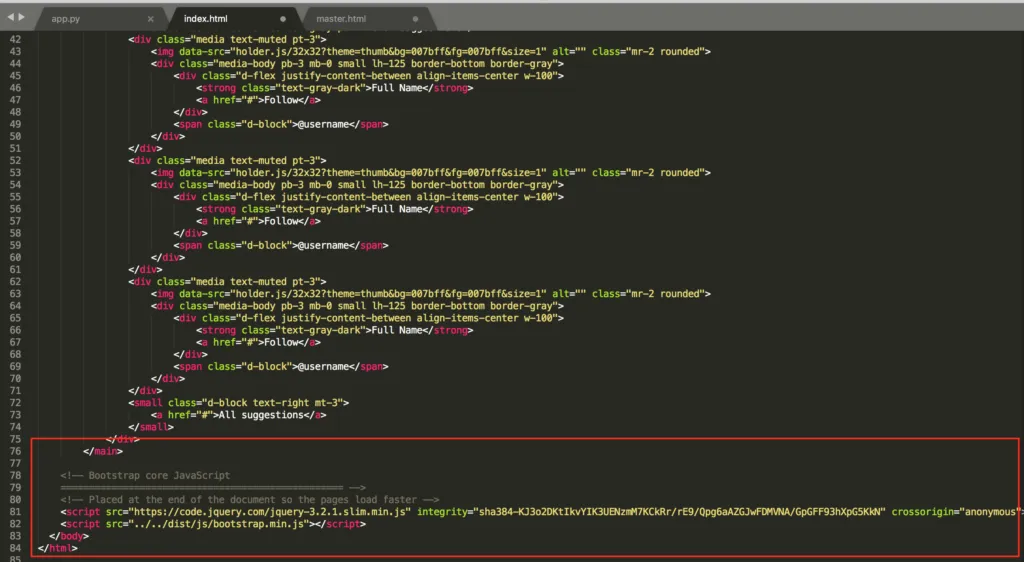
Task: Click '@username' span on line 49
Action: pyautogui.click(x=323, y=125)
